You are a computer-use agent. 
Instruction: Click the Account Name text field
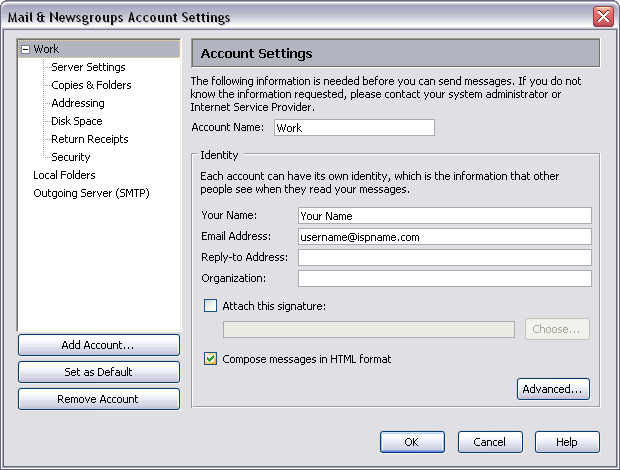point(353,128)
